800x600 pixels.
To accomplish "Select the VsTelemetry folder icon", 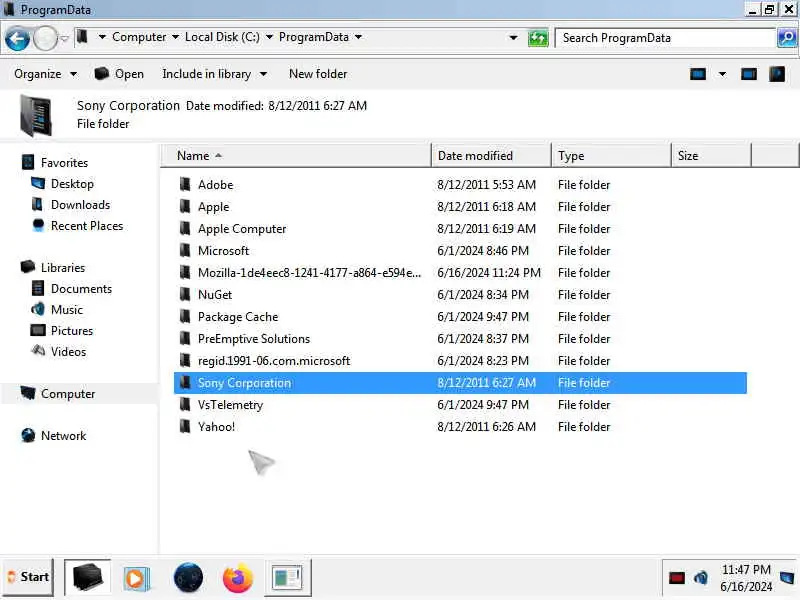I will 185,404.
